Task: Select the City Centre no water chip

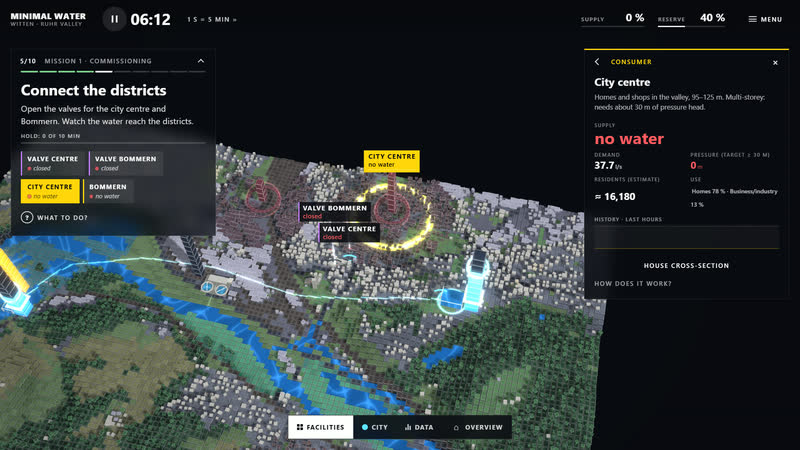Action: 50,191
